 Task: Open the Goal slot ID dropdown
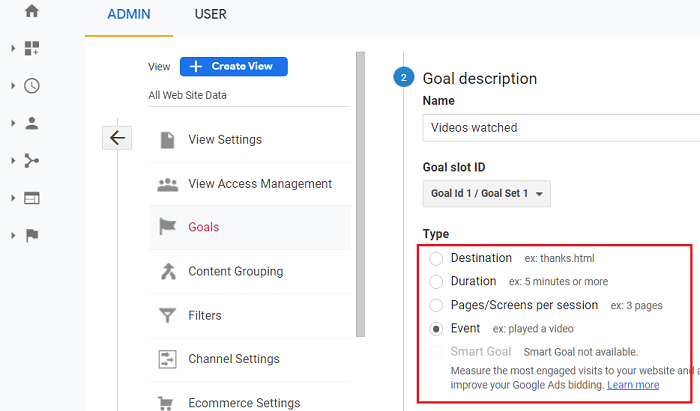click(x=487, y=194)
